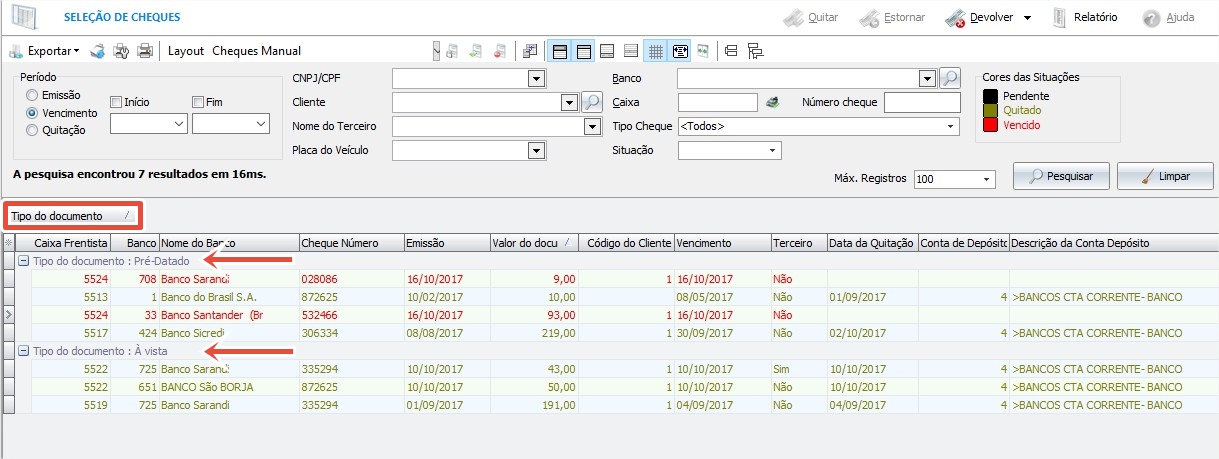Screen dimensions: 1219x459
Task: Open Ajuda help
Action: click(1169, 17)
